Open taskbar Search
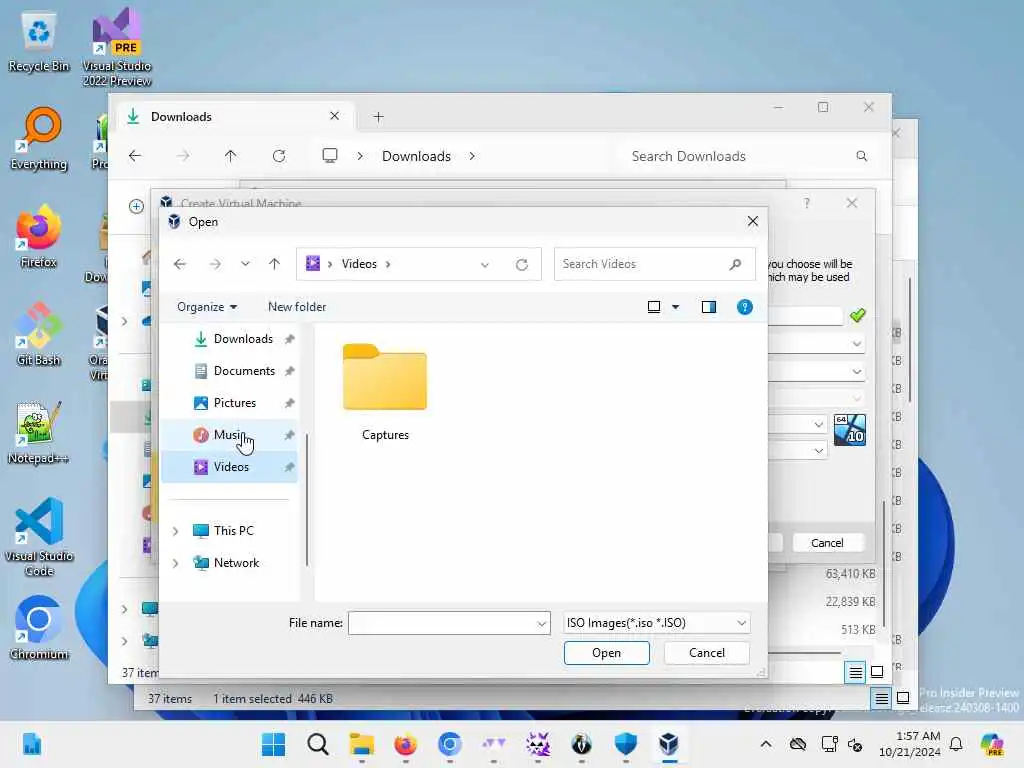 coord(318,744)
